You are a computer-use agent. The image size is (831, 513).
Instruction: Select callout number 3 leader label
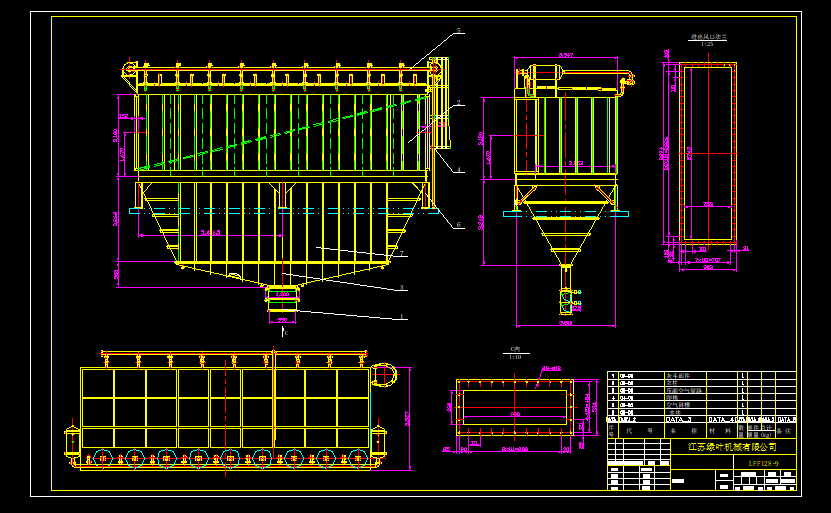click(402, 288)
